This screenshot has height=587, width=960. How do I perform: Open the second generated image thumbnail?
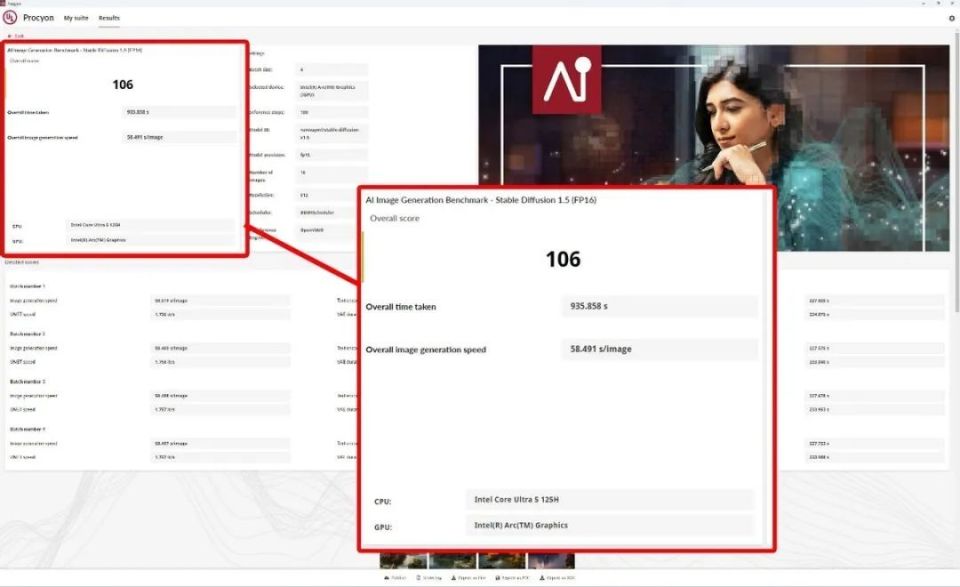click(452, 561)
